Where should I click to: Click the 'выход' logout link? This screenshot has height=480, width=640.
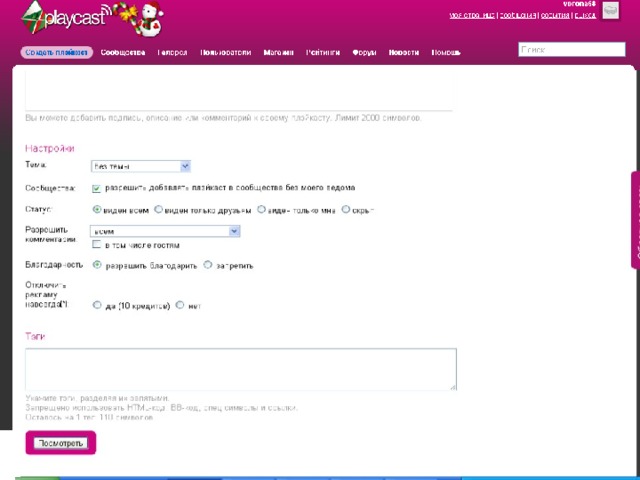pos(585,16)
